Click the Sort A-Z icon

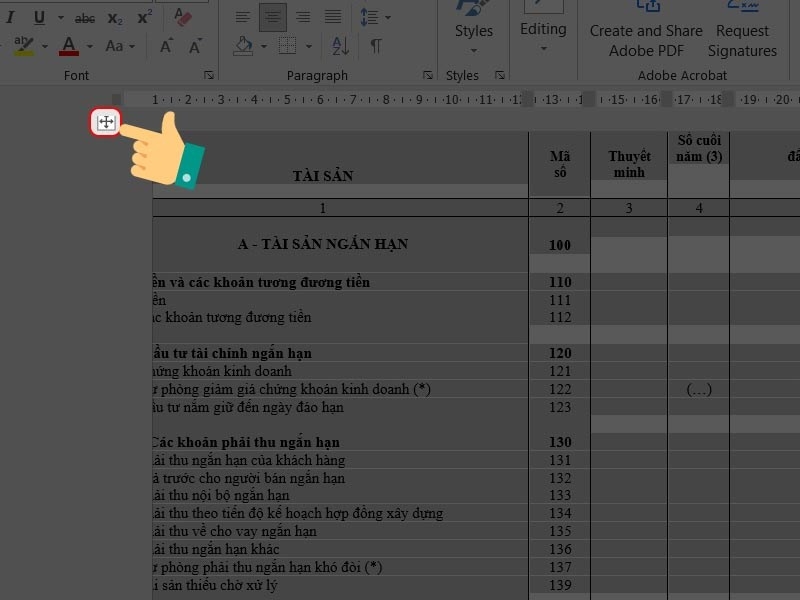(340, 46)
